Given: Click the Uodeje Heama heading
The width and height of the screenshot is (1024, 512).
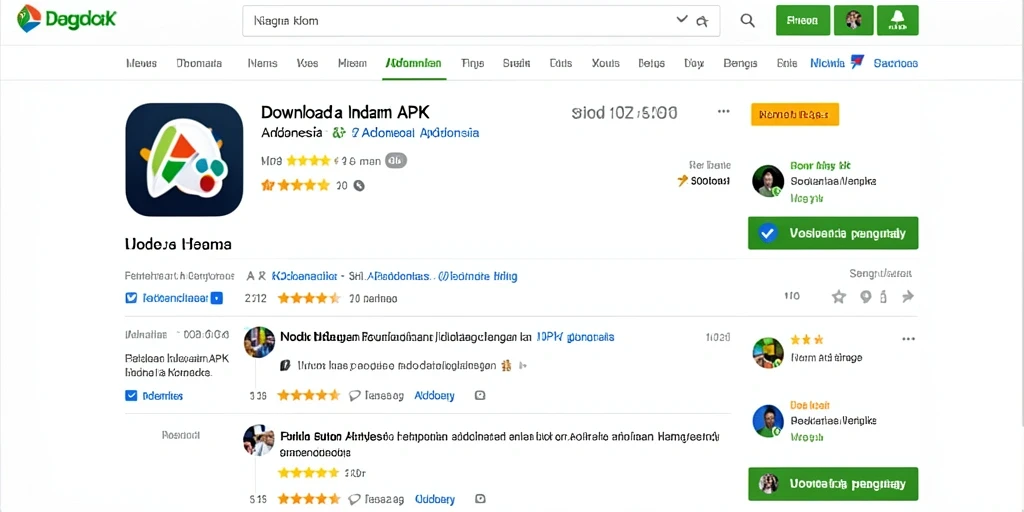Looking at the screenshot, I should [x=178, y=244].
